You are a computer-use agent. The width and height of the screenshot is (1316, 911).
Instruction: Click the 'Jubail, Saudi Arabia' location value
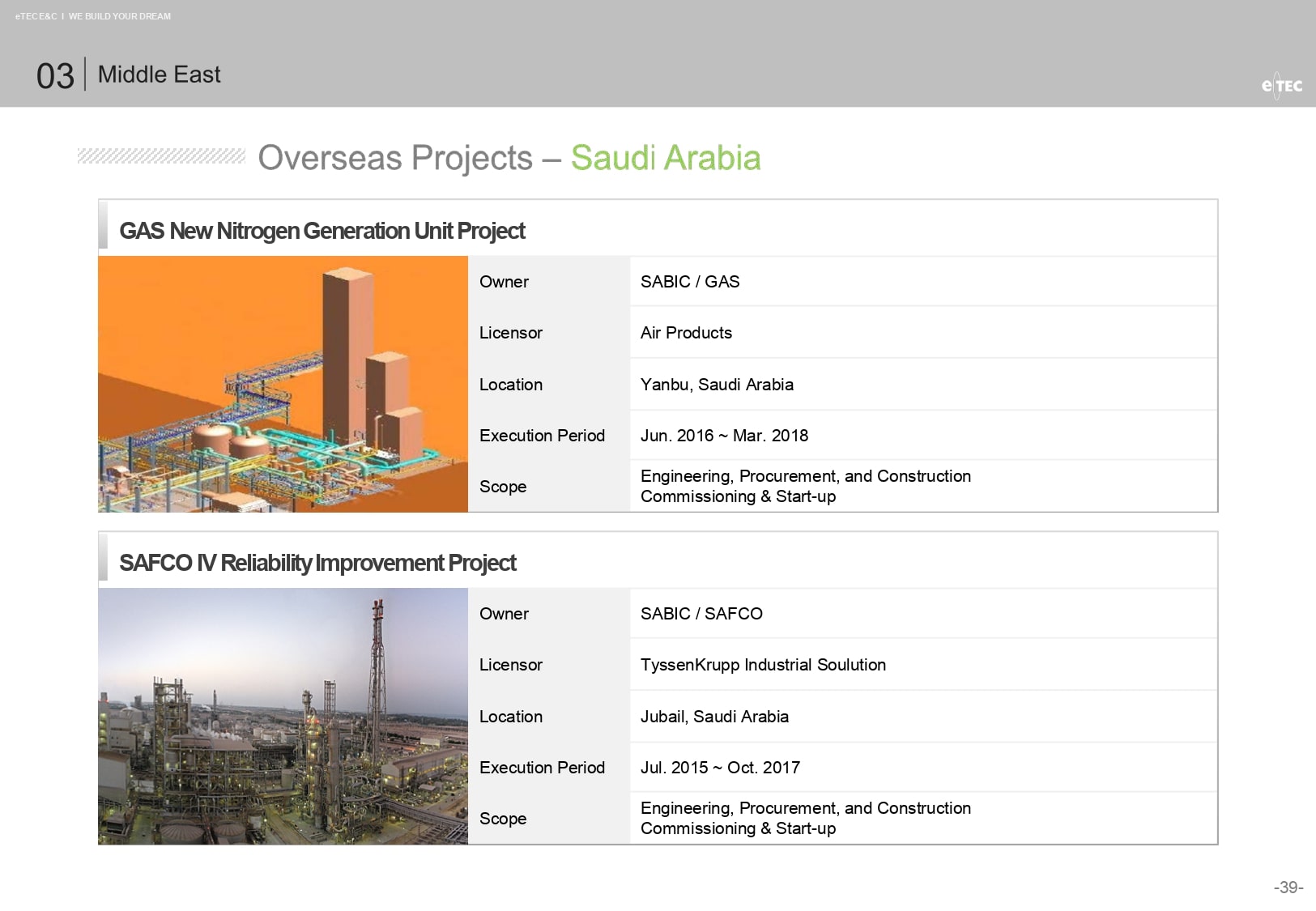[714, 717]
